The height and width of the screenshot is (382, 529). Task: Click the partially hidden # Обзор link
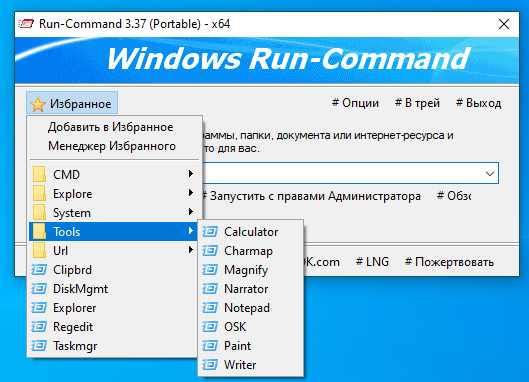click(454, 196)
